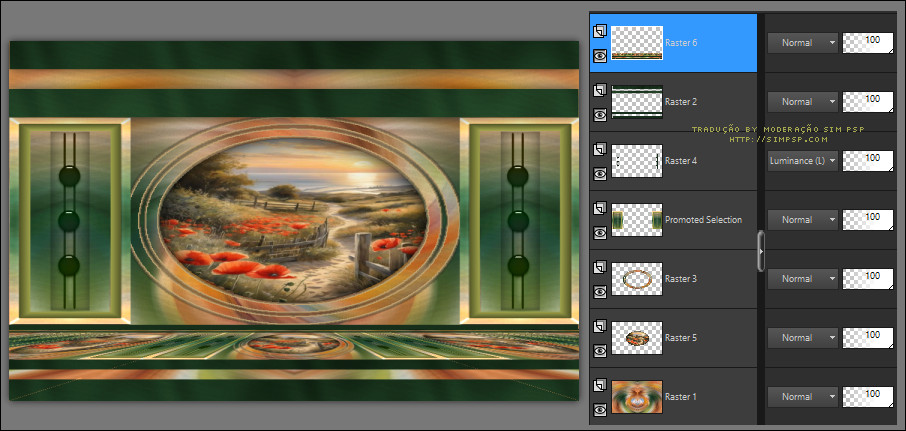
Task: Click the layer type icon of Raster 5
Action: [x=600, y=325]
